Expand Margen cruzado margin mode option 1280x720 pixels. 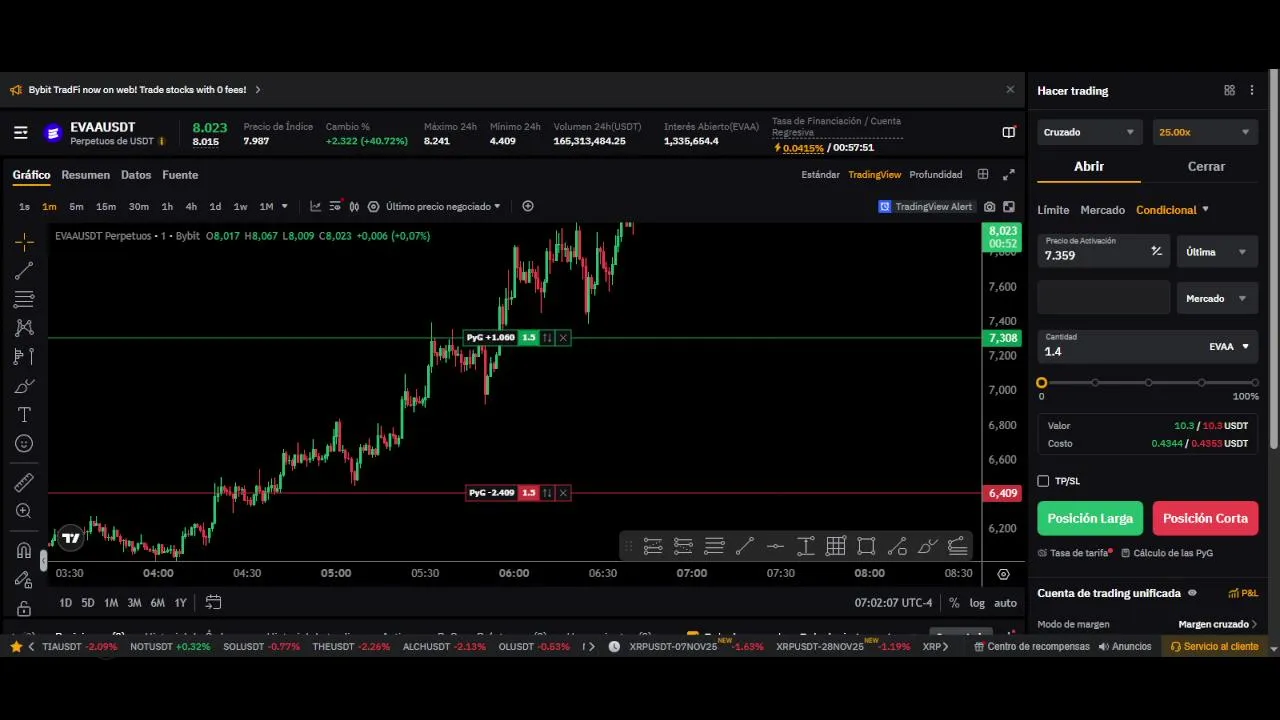click(x=1218, y=624)
